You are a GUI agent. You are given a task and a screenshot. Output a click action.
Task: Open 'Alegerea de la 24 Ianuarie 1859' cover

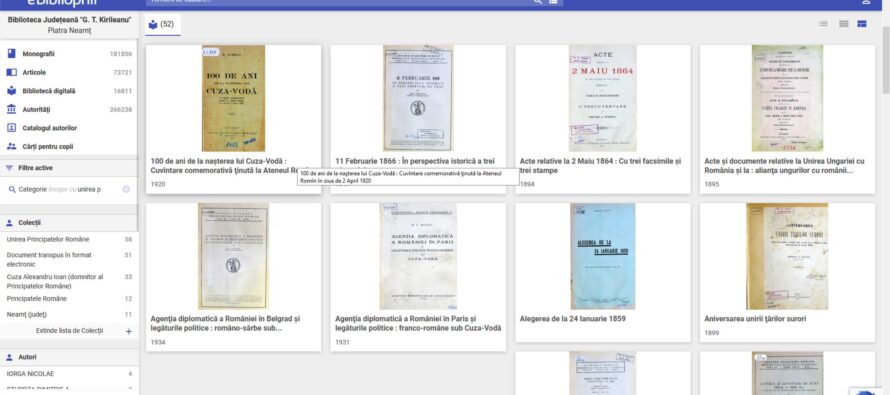point(603,257)
